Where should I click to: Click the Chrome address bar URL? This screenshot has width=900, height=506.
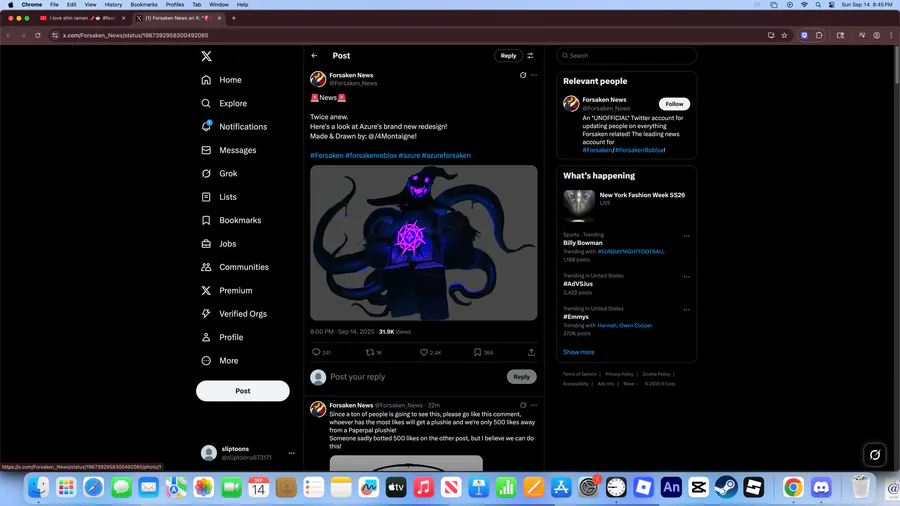click(135, 35)
